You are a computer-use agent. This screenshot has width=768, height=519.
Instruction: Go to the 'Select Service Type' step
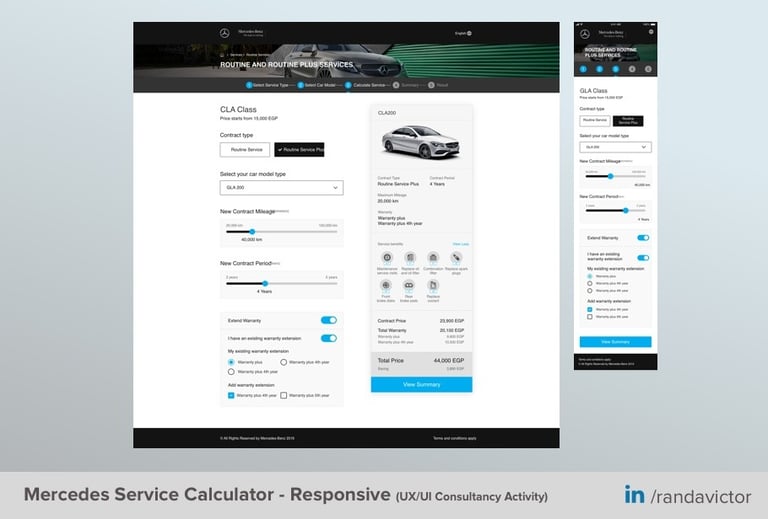[267, 85]
